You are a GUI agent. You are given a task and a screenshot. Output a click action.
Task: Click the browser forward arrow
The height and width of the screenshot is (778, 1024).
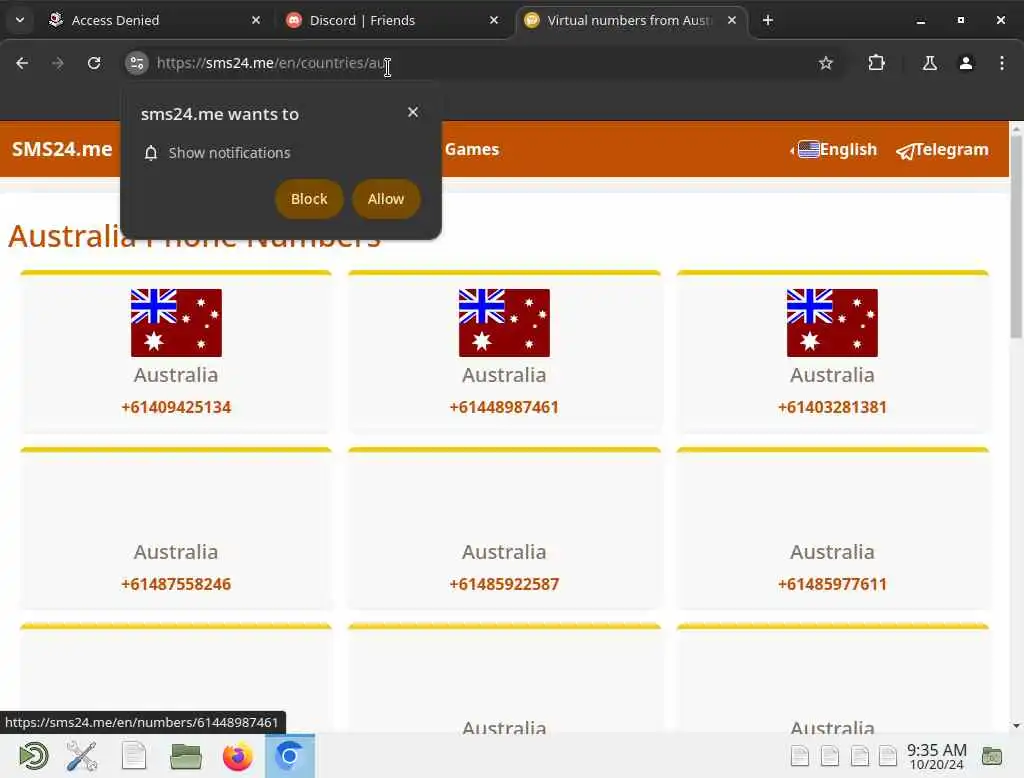57,63
